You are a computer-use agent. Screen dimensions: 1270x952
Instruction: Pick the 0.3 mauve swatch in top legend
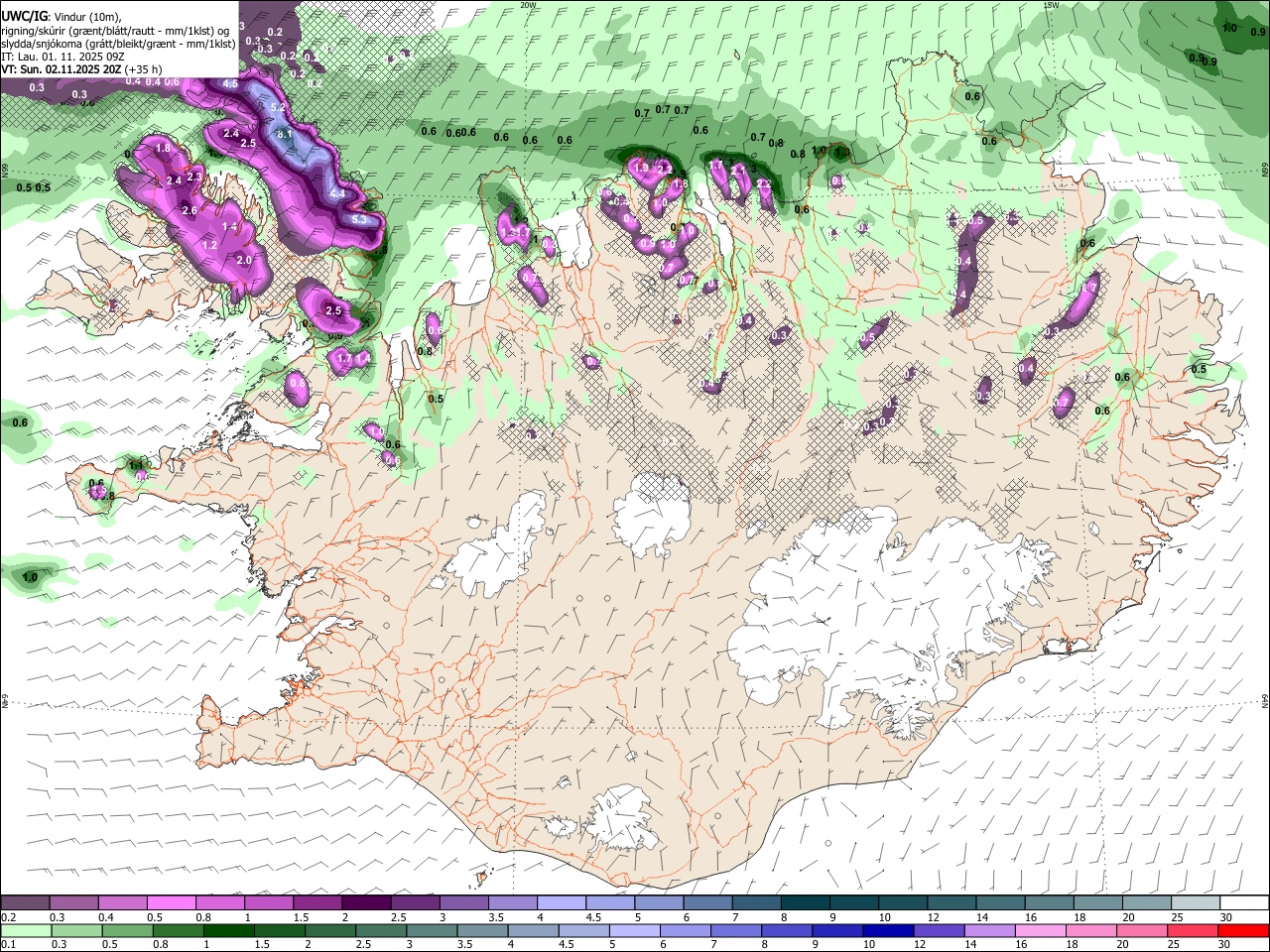tap(73, 903)
